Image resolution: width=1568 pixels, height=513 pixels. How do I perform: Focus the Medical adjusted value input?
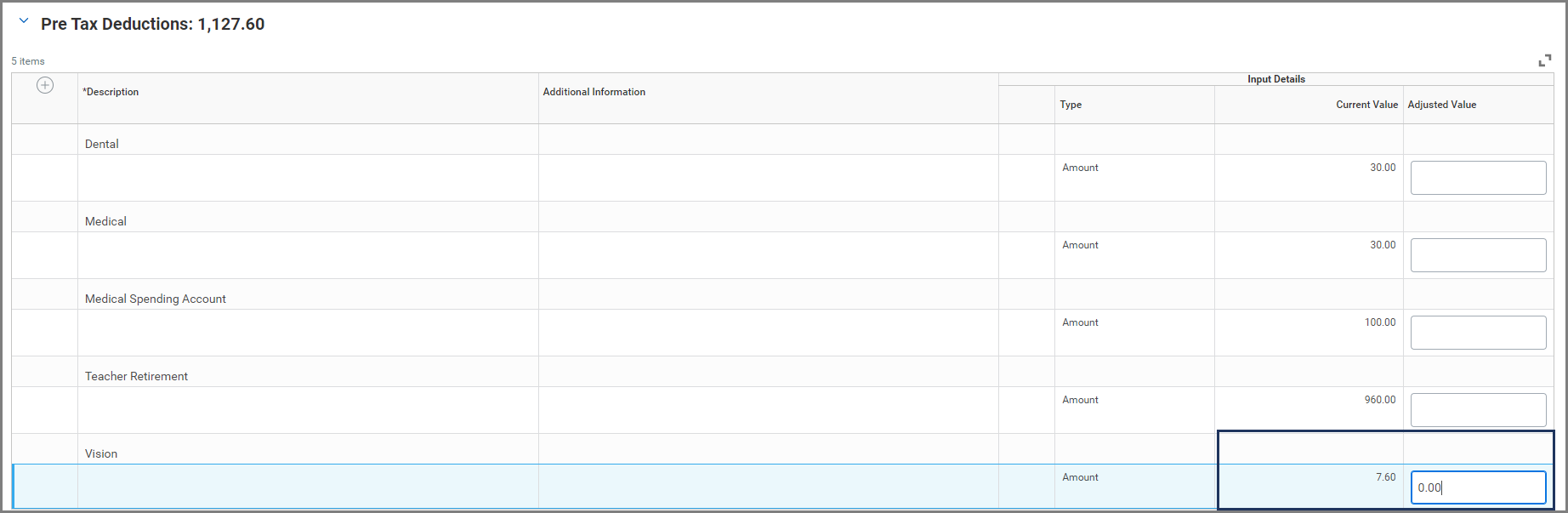[x=1477, y=255]
